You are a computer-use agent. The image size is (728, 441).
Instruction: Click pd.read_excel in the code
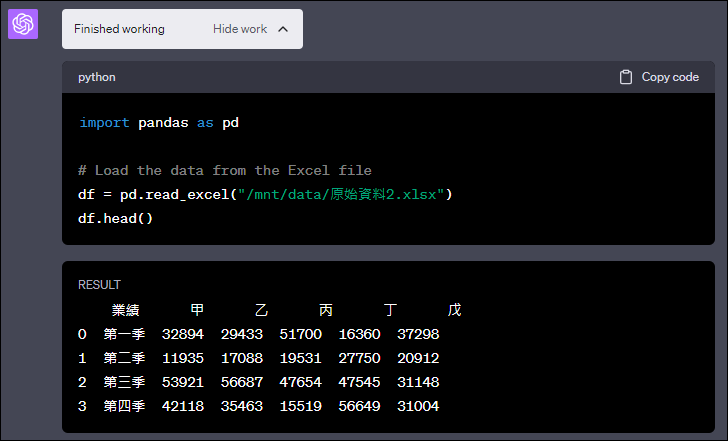[x=175, y=194]
